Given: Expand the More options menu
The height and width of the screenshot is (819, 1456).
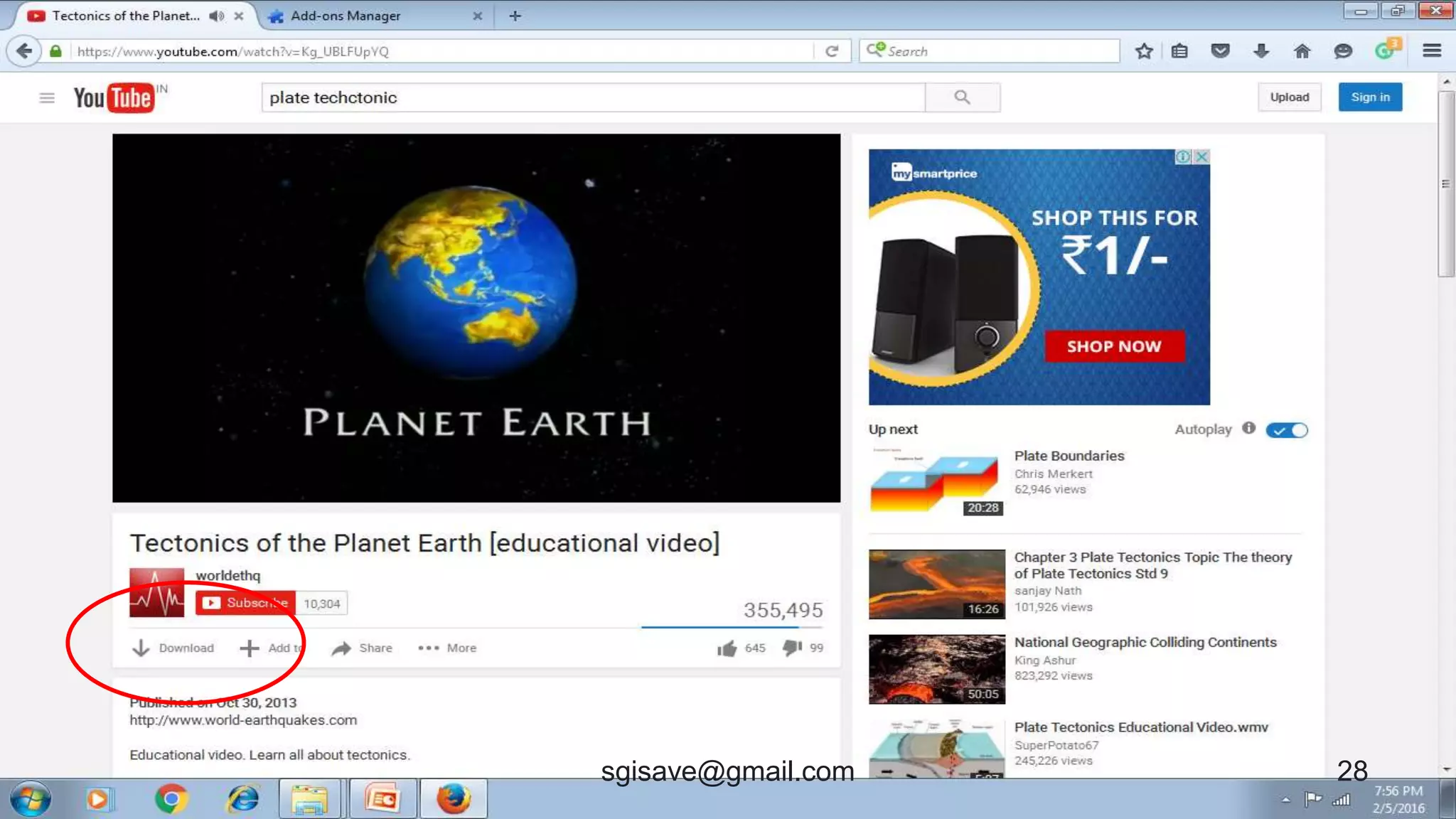Looking at the screenshot, I should [448, 648].
